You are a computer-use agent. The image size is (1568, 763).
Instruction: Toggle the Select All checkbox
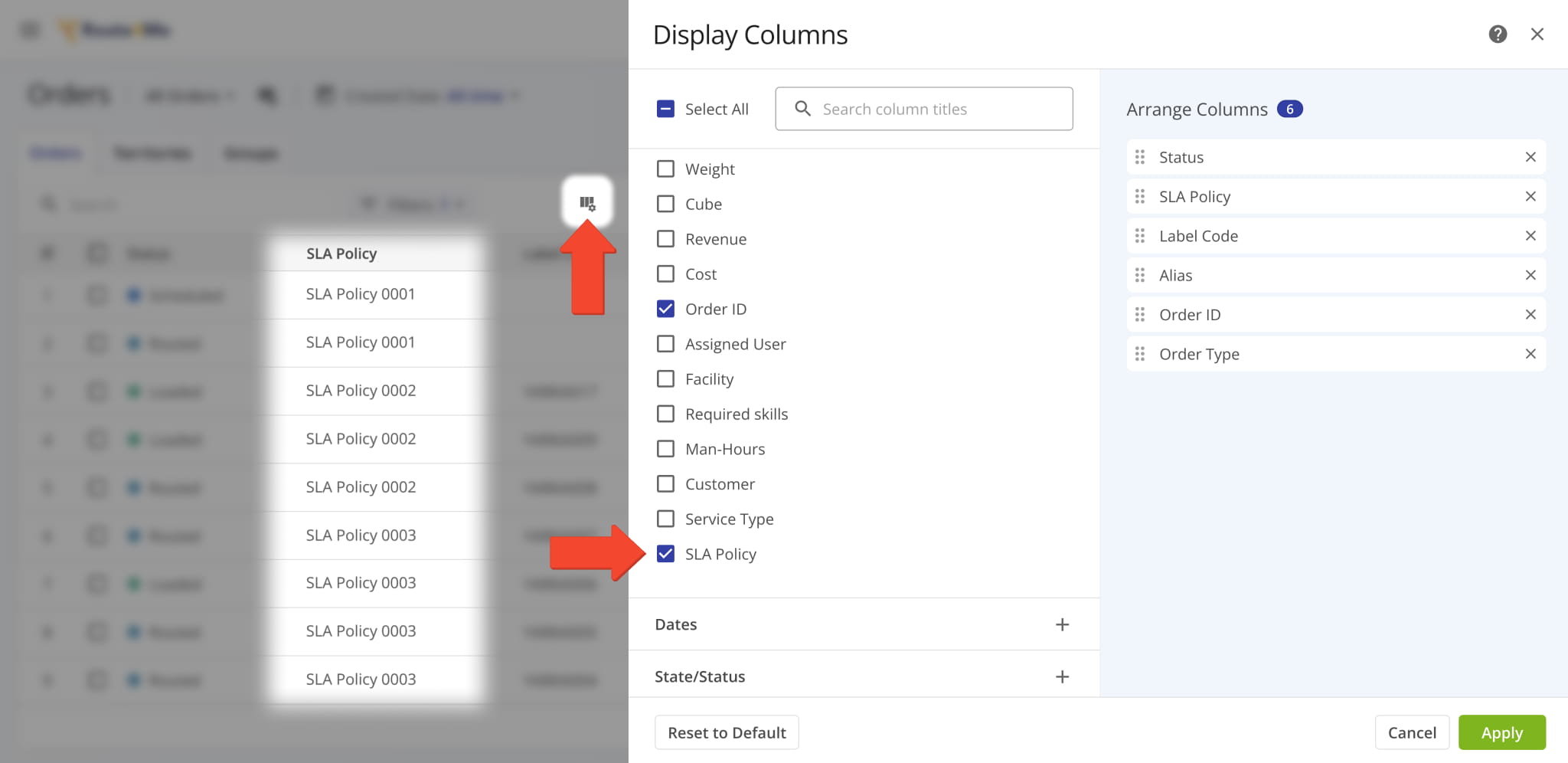[x=665, y=108]
